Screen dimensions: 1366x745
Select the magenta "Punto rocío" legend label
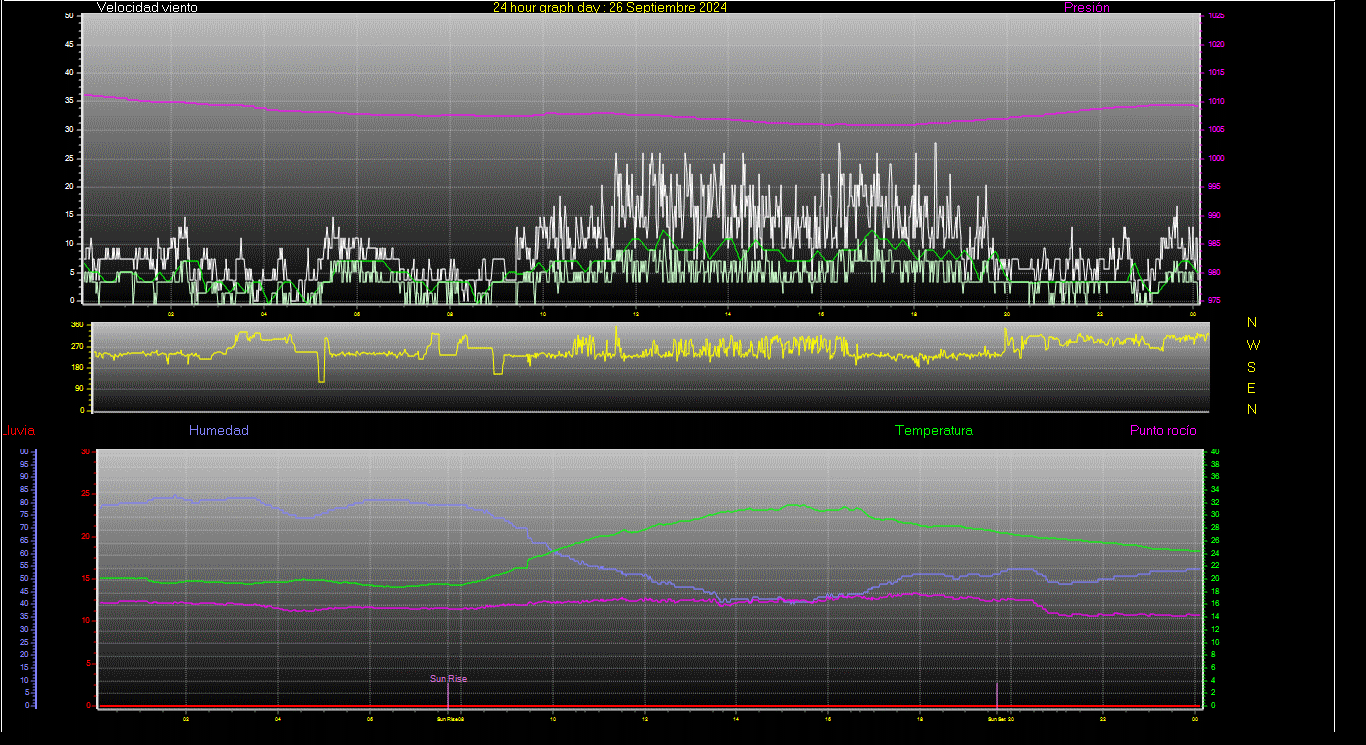click(1163, 431)
